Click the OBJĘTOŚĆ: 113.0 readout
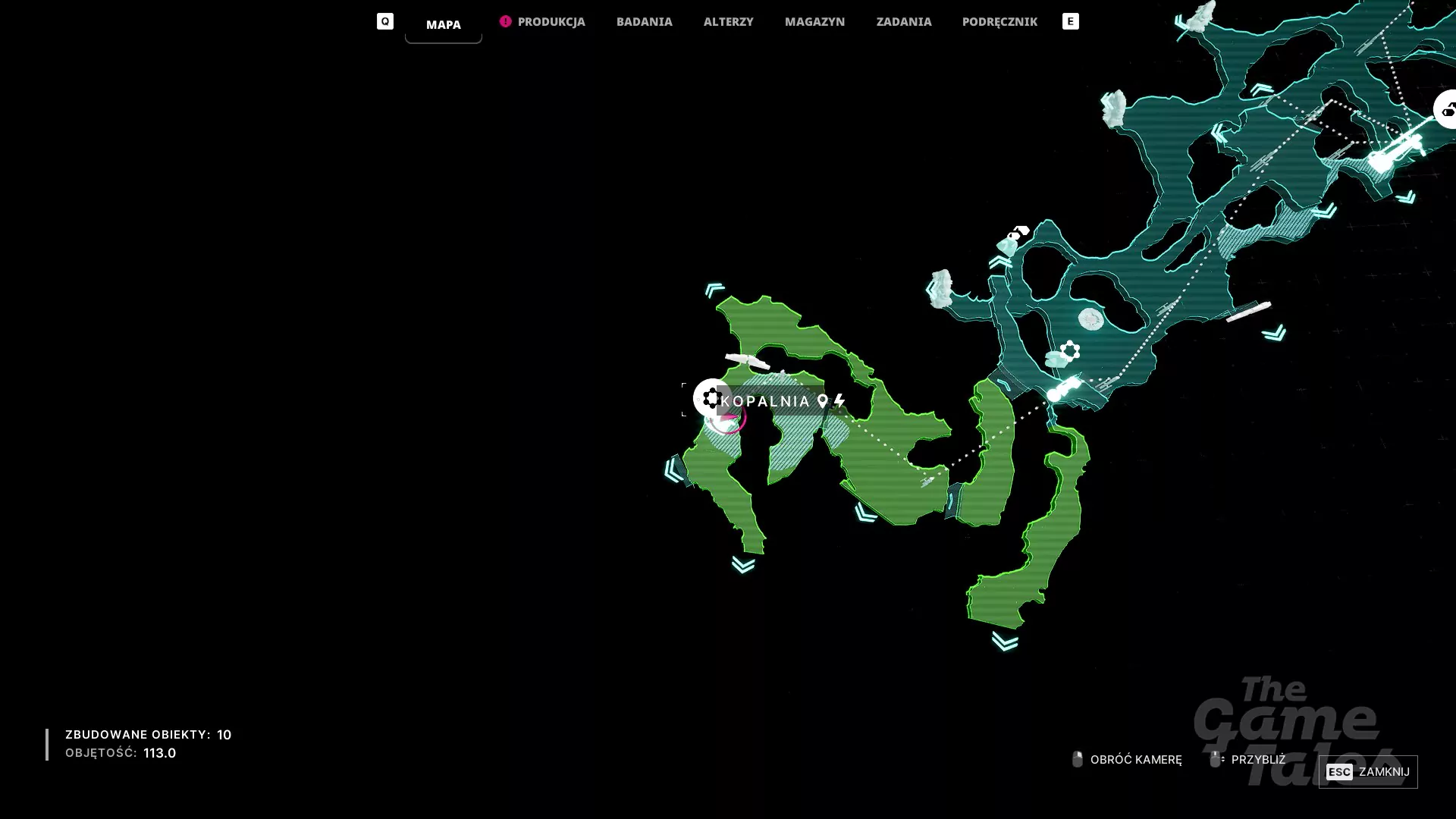 coord(121,752)
